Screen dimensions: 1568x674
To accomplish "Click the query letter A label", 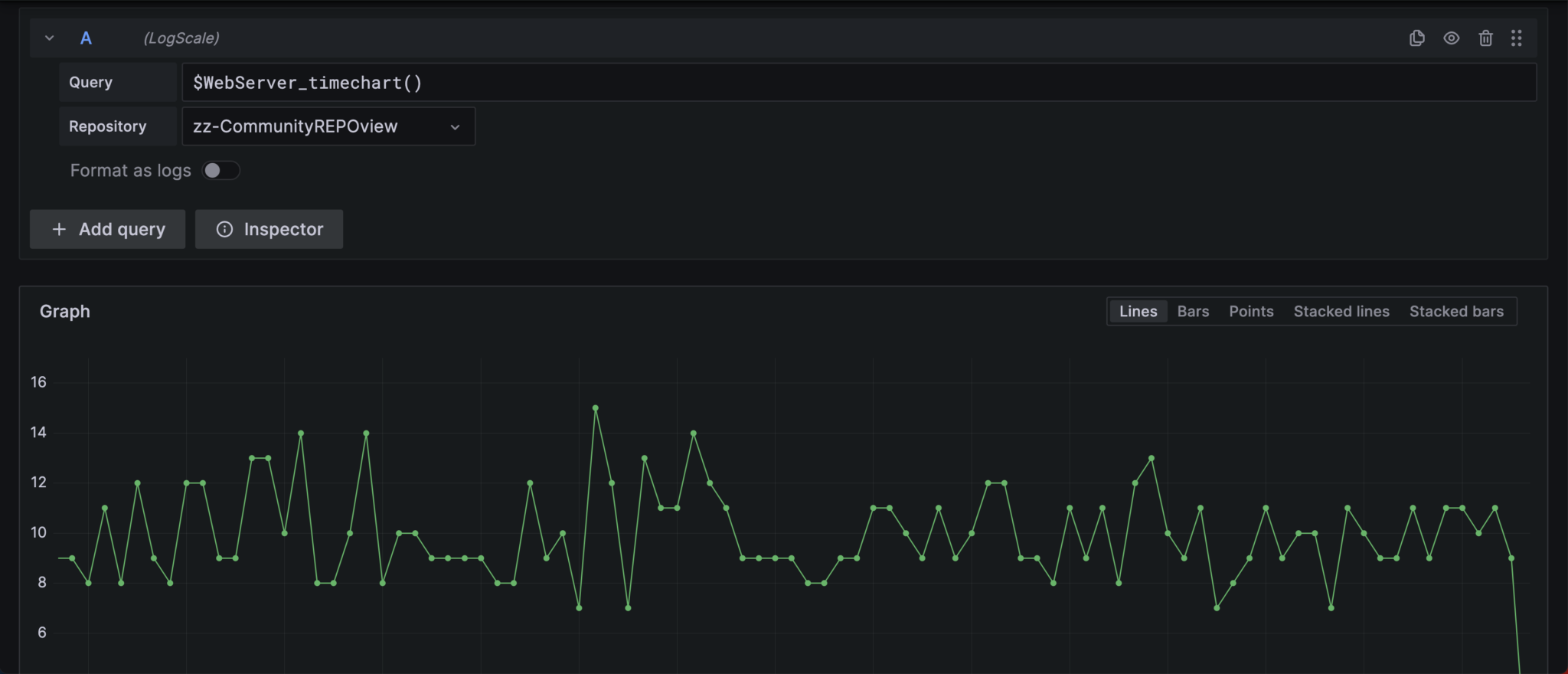I will pyautogui.click(x=86, y=38).
